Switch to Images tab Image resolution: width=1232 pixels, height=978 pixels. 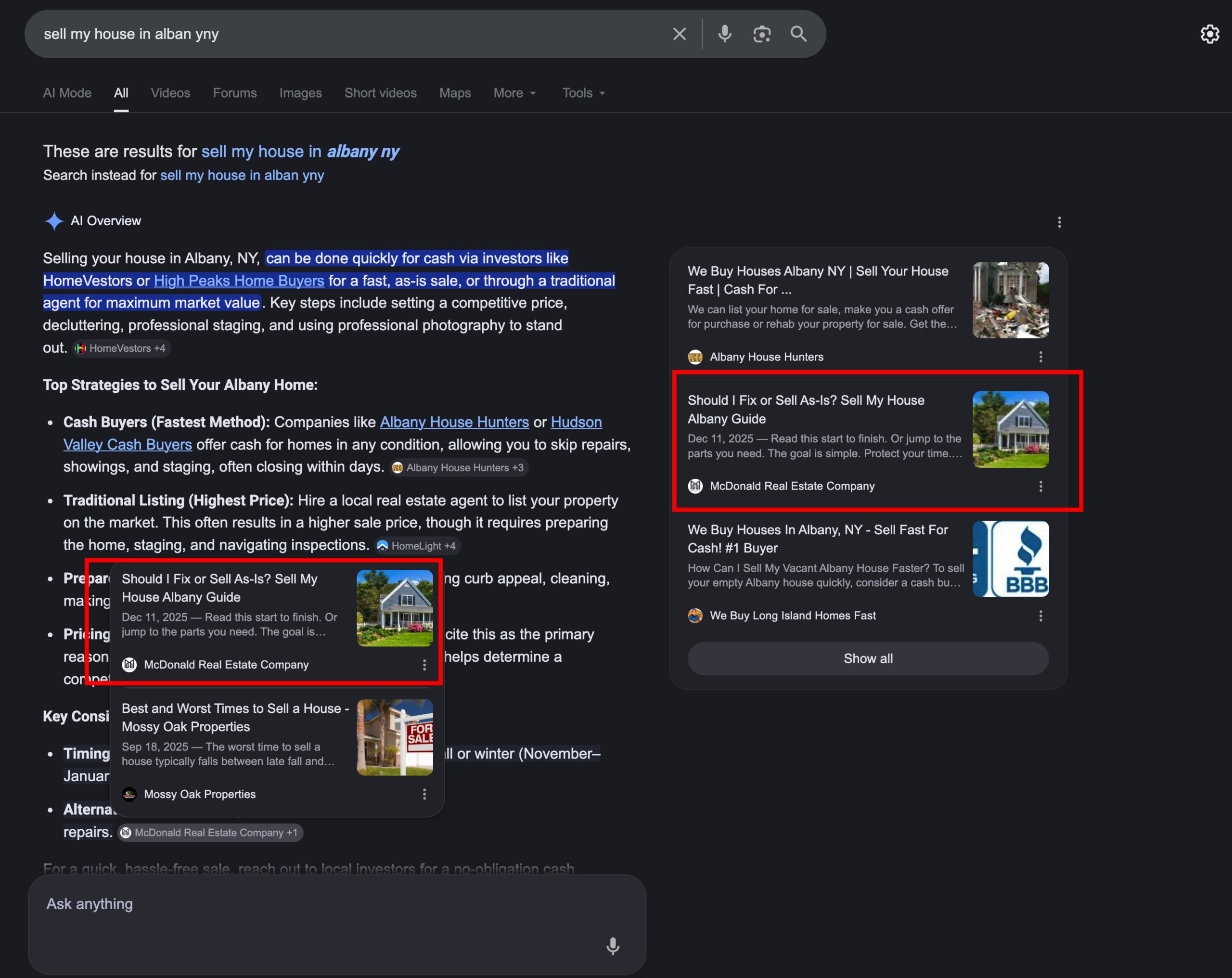coord(301,93)
